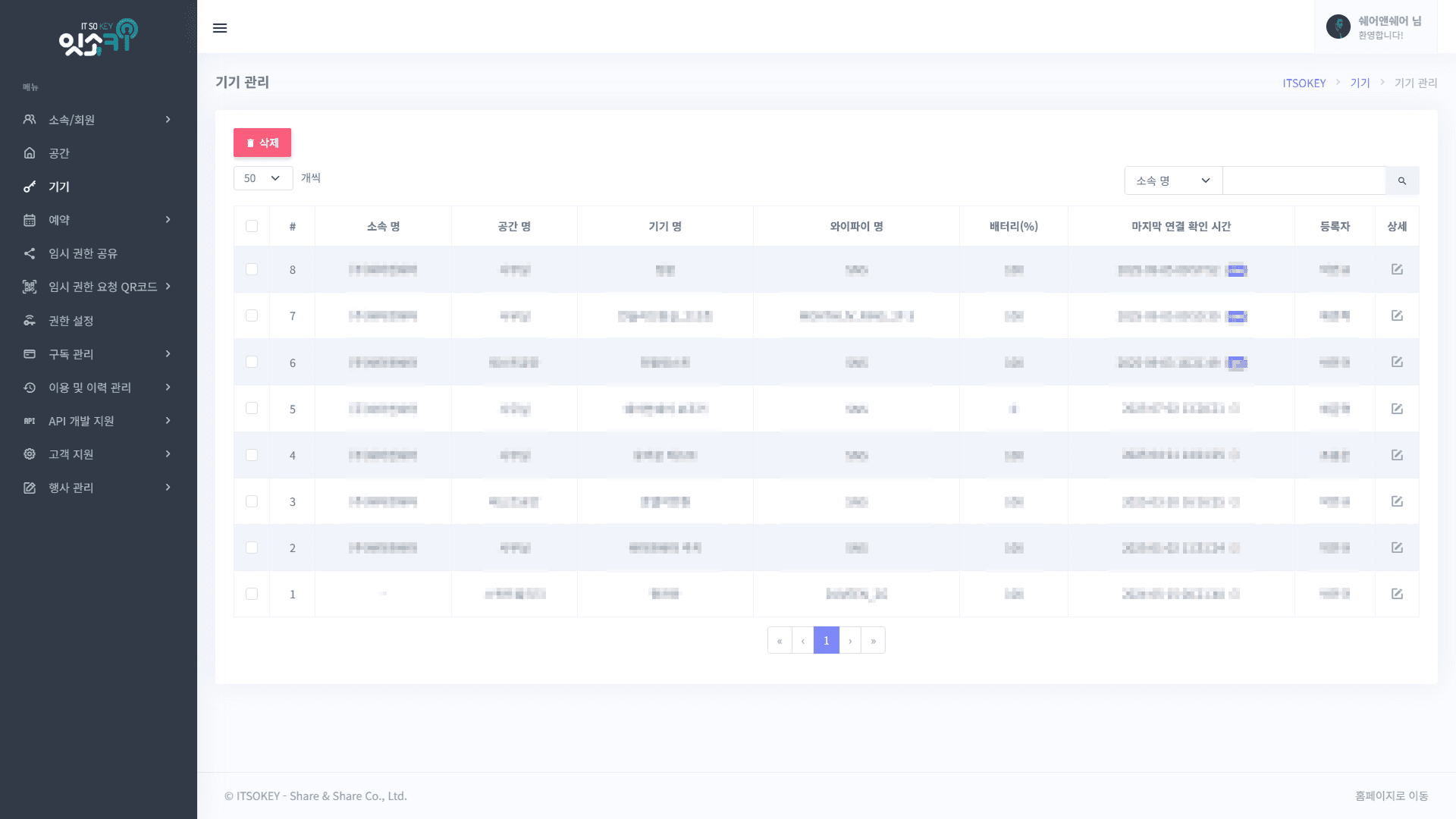
Task: Select the 권한 설정 menu item
Action: [x=71, y=321]
